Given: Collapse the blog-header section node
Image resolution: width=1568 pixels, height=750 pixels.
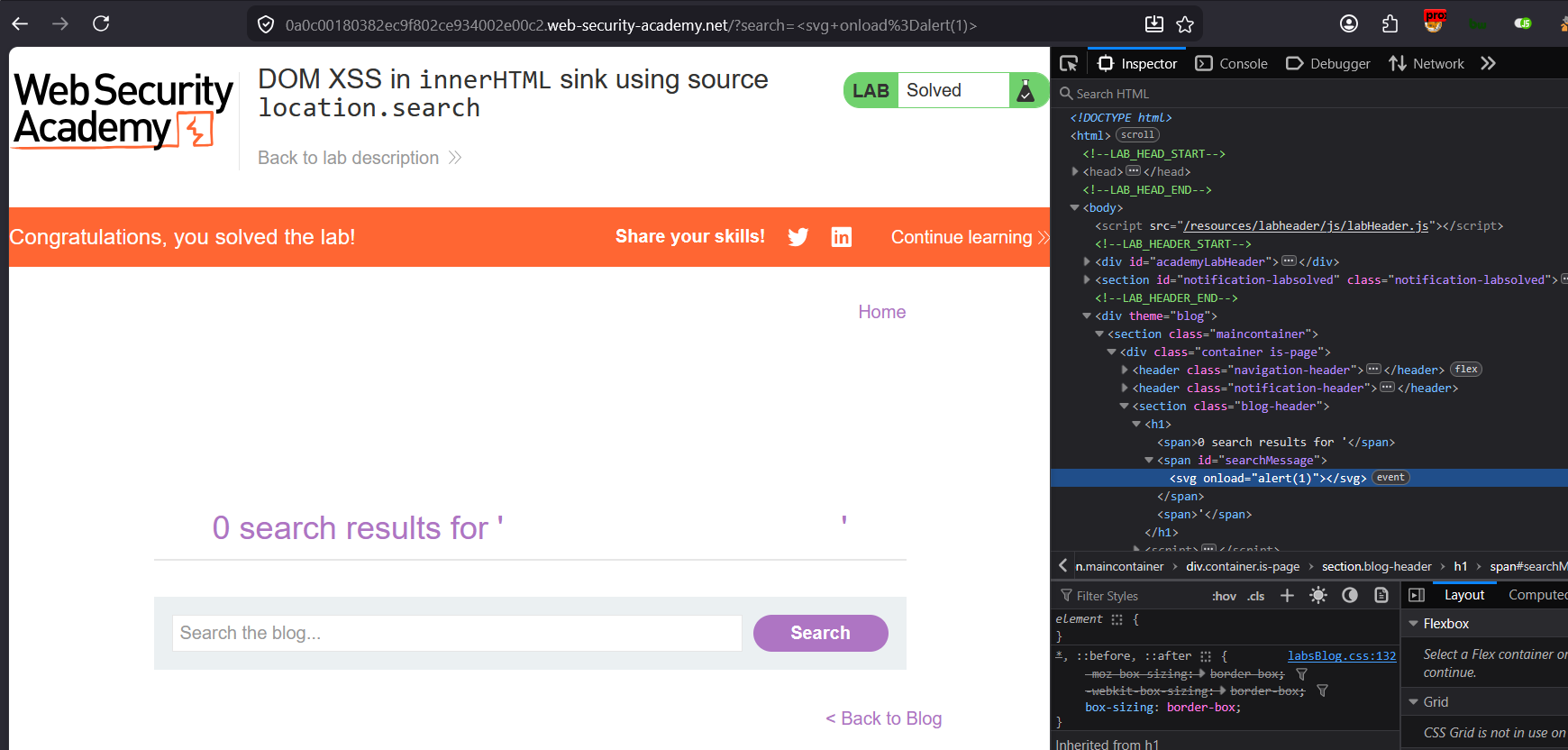Looking at the screenshot, I should click(1125, 406).
